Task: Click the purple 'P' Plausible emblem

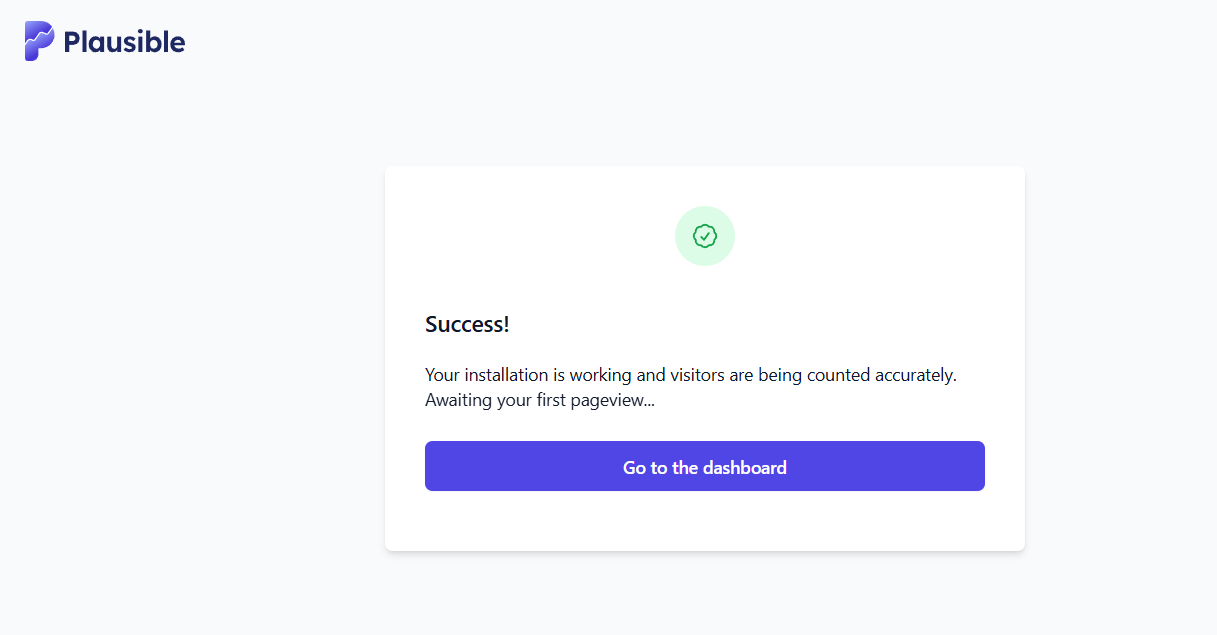Action: point(39,41)
